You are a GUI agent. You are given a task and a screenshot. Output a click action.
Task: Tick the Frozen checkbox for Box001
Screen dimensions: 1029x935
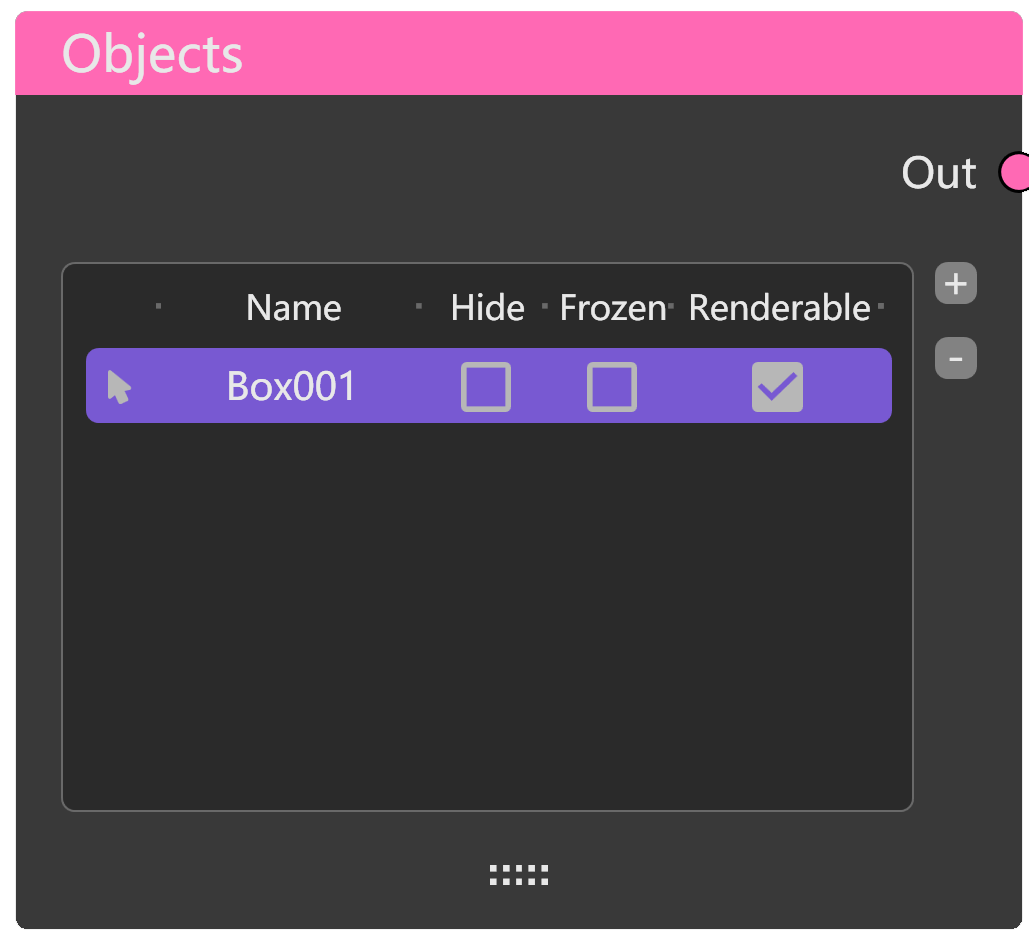pos(612,387)
